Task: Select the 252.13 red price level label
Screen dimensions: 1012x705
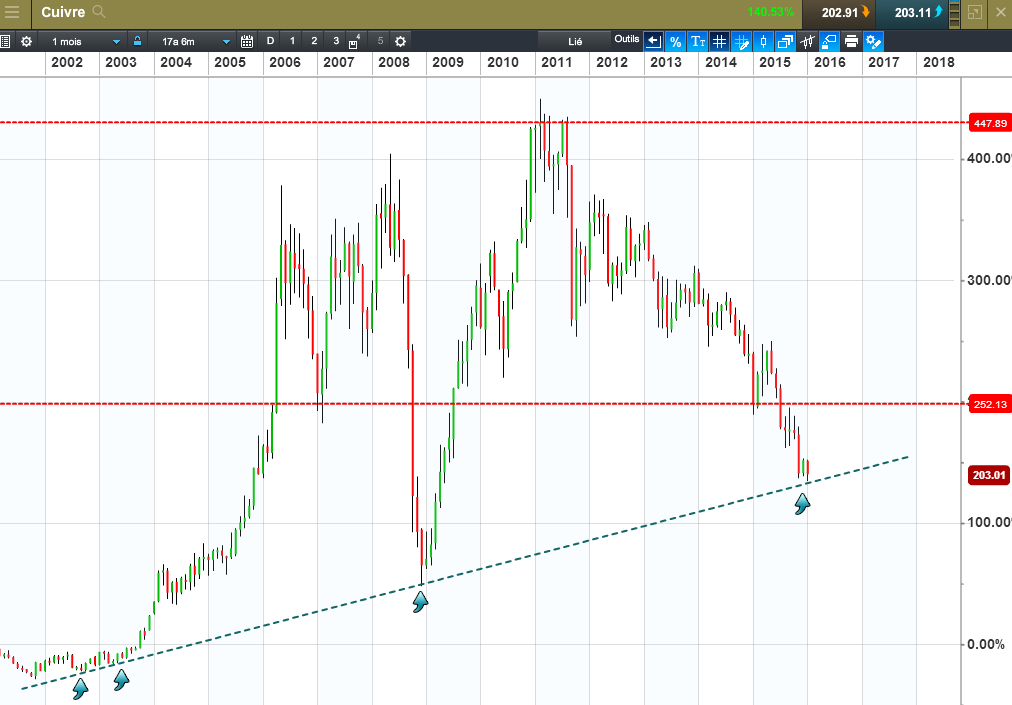Action: 990,404
